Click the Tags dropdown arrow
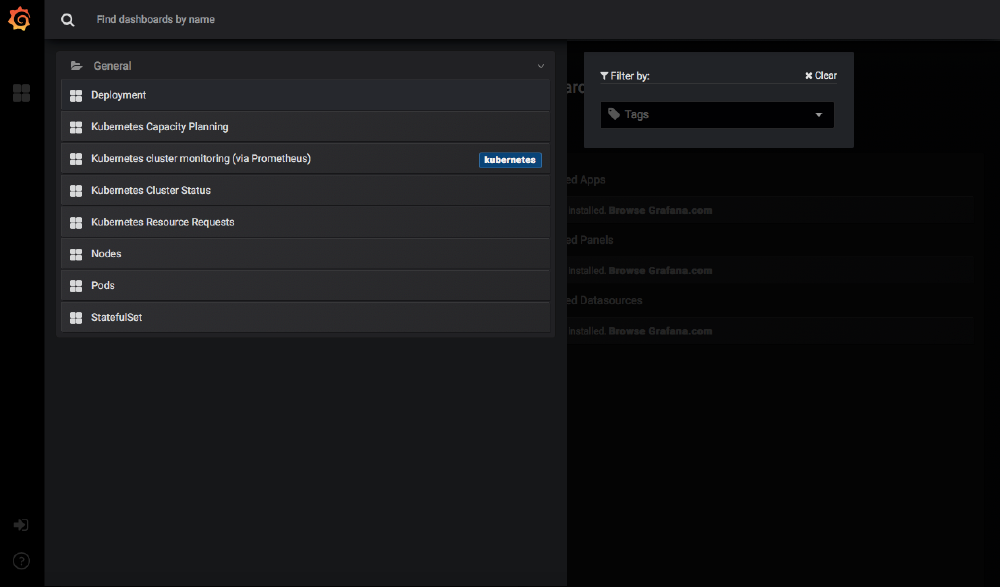 (818, 114)
